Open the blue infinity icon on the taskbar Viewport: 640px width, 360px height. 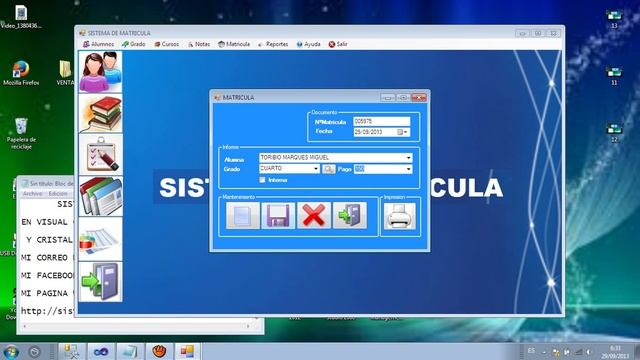click(101, 351)
